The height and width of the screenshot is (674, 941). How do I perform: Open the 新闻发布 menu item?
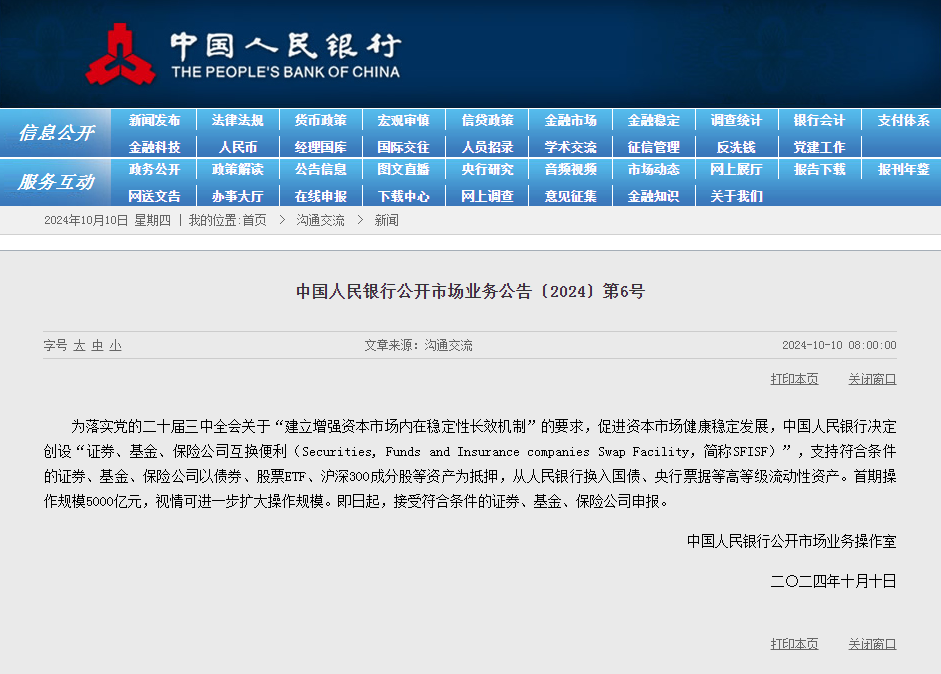click(x=154, y=120)
